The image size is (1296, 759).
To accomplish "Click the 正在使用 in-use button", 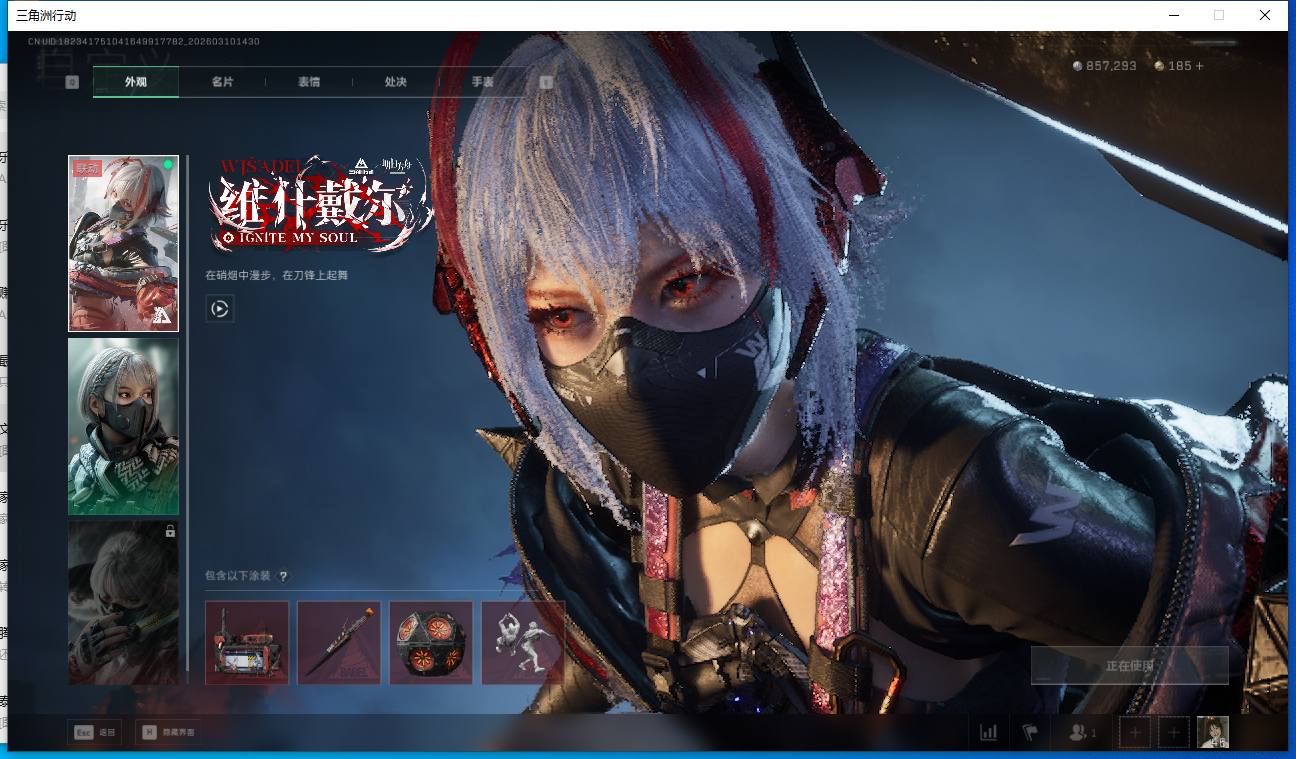I will point(1130,666).
